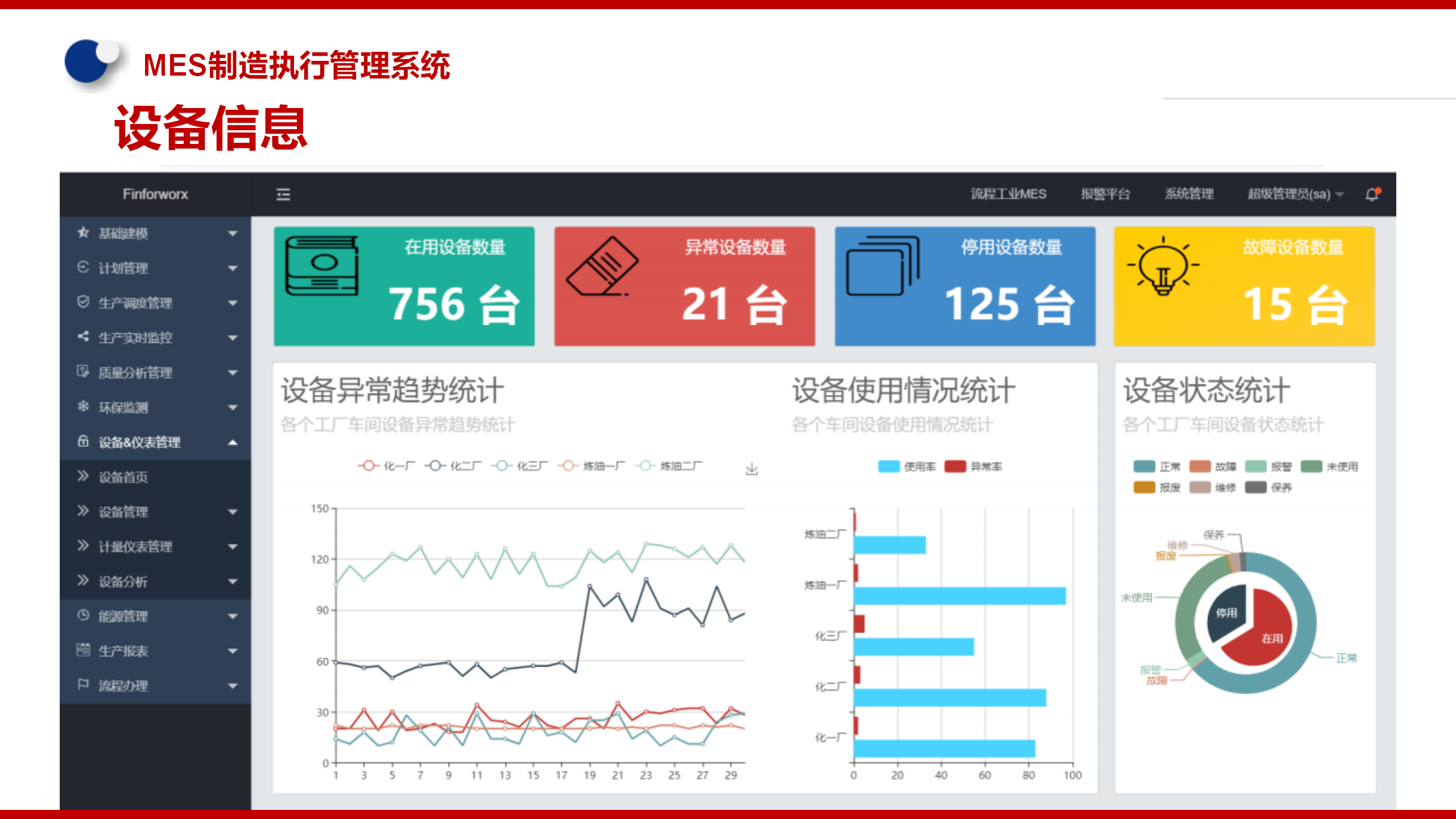Click the flag icon beside 流程办理
This screenshot has width=1456, height=819.
click(x=84, y=685)
